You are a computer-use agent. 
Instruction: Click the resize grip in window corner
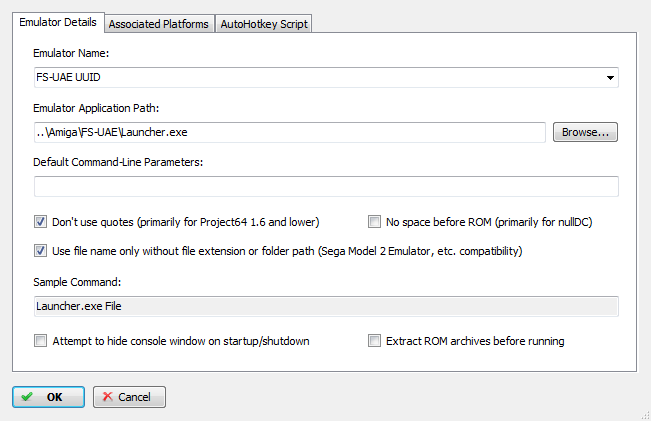(x=646, y=416)
